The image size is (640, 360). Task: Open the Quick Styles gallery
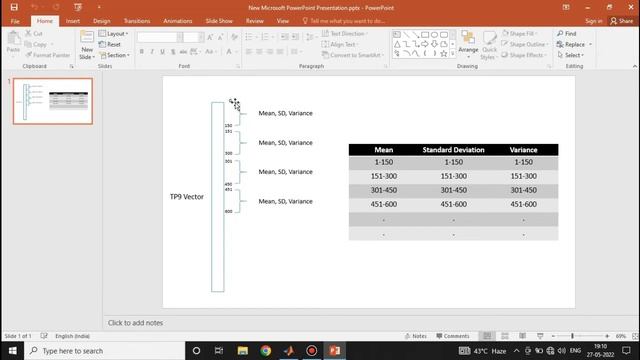tap(489, 45)
